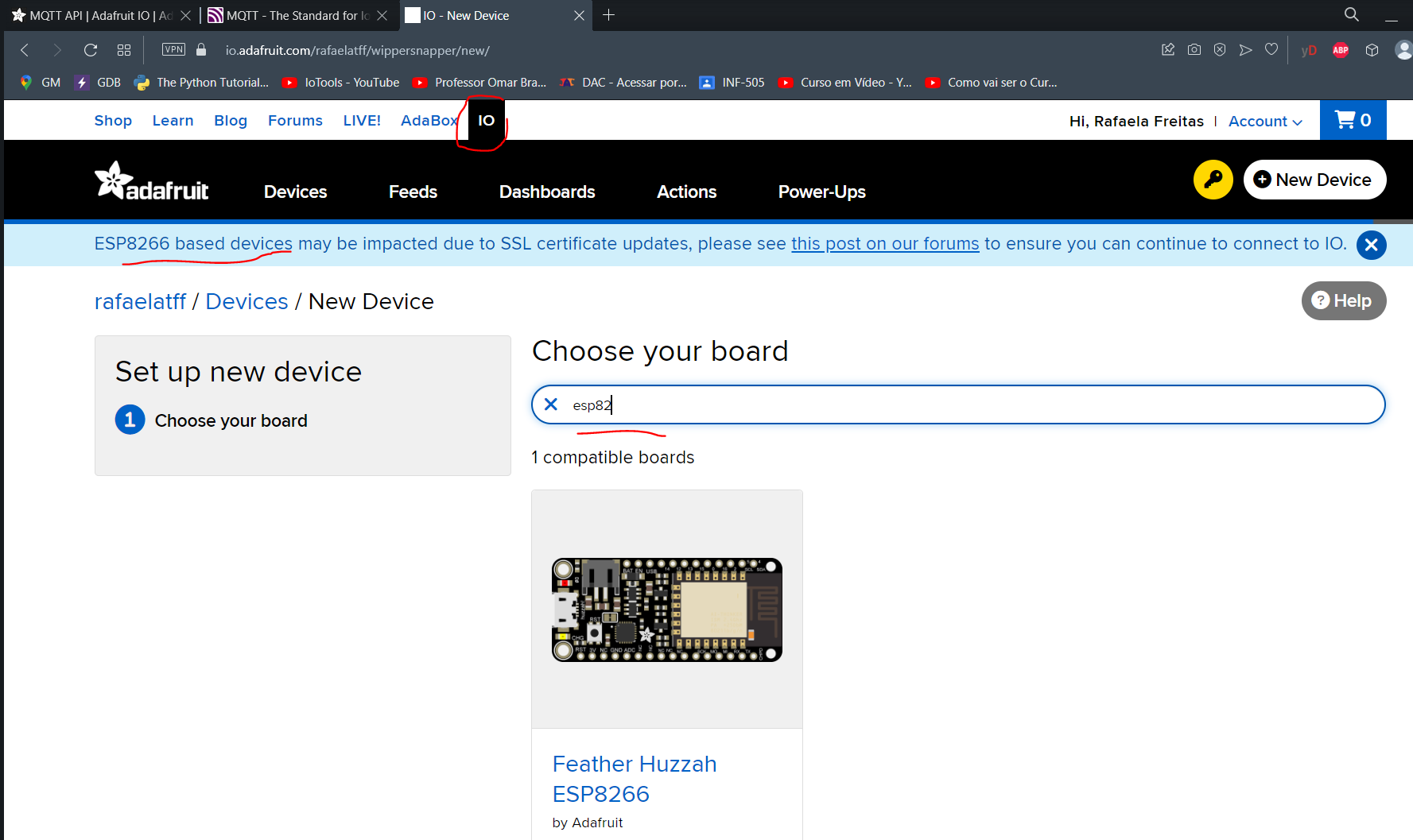Screen dimensions: 1413x840
Task: Click the heart bookmark icon
Action: click(1271, 49)
